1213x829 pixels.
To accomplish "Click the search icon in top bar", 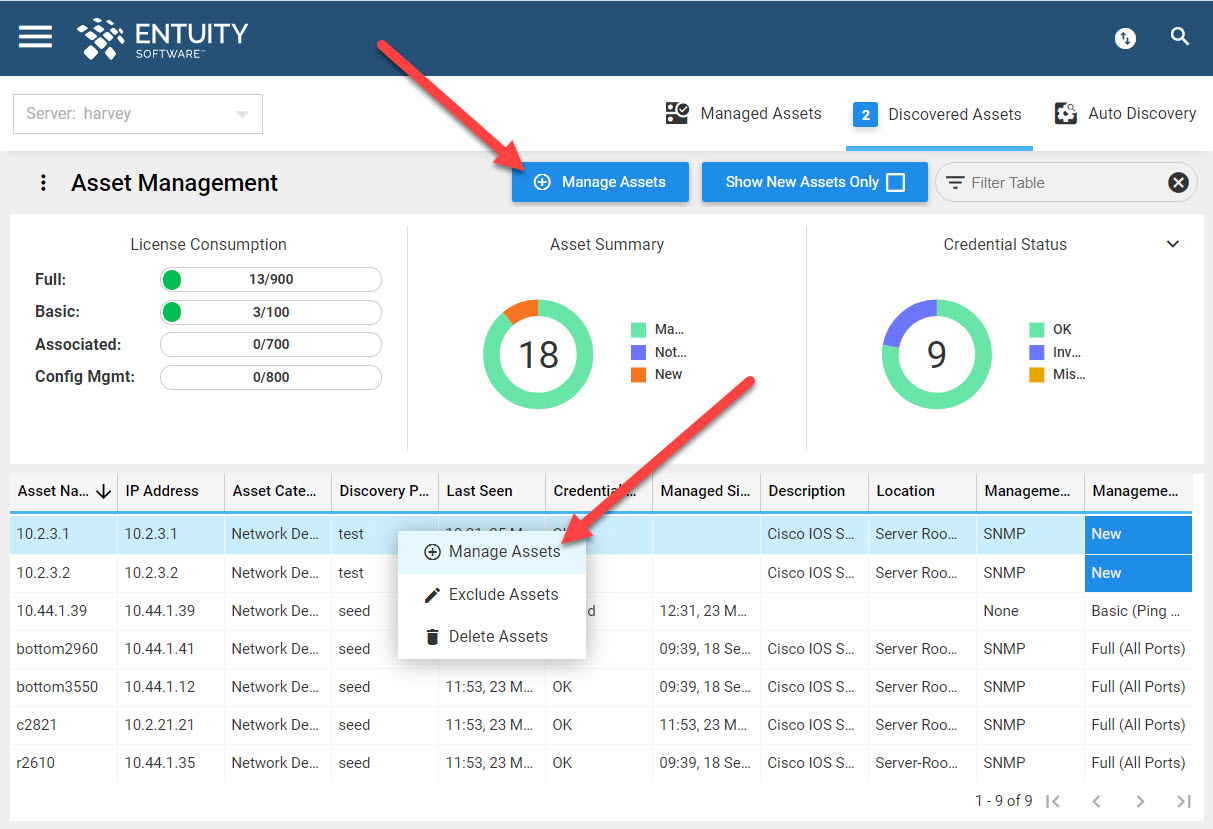I will pos(1179,36).
